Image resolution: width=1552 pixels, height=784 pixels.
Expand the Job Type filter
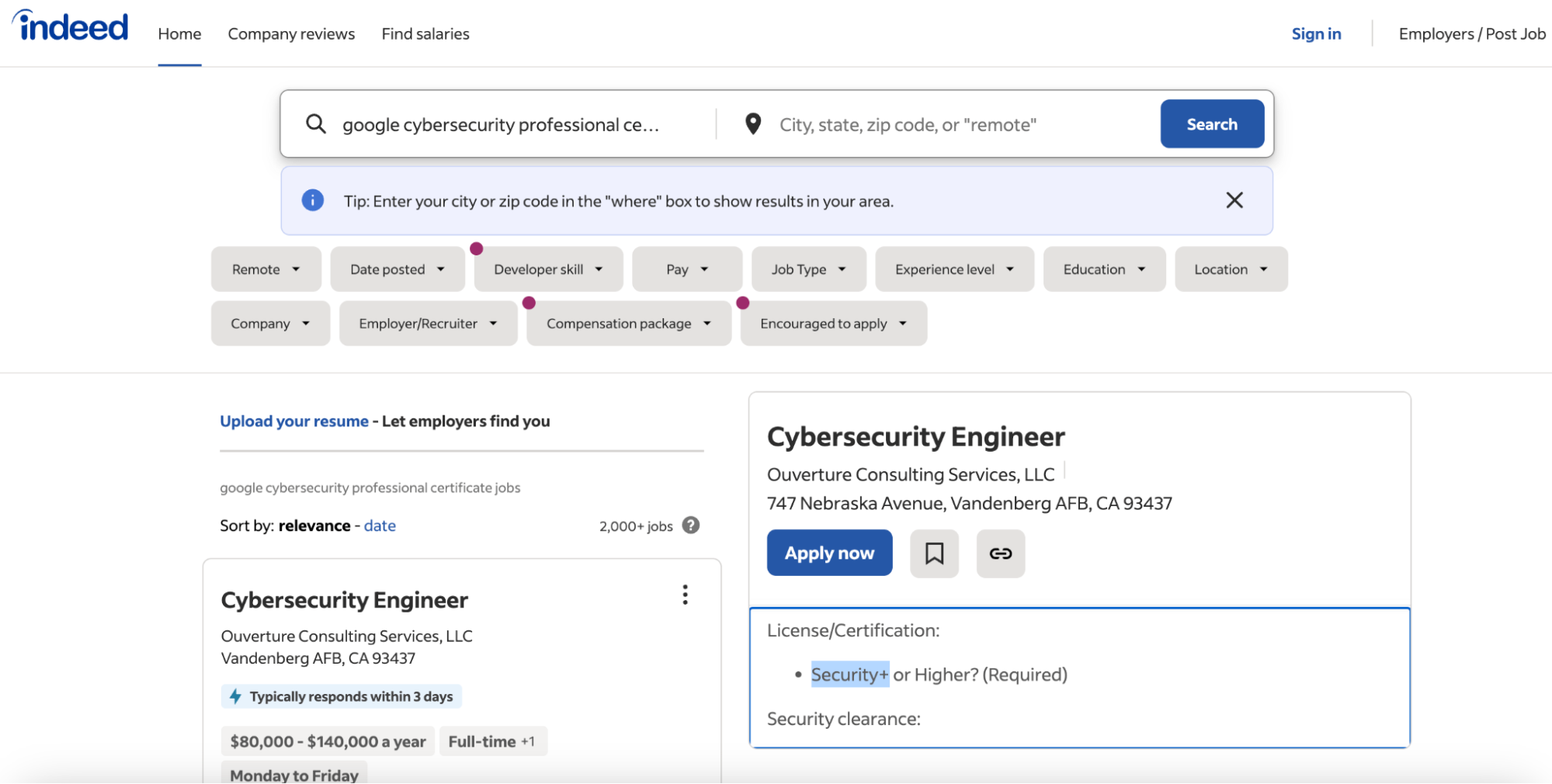808,269
